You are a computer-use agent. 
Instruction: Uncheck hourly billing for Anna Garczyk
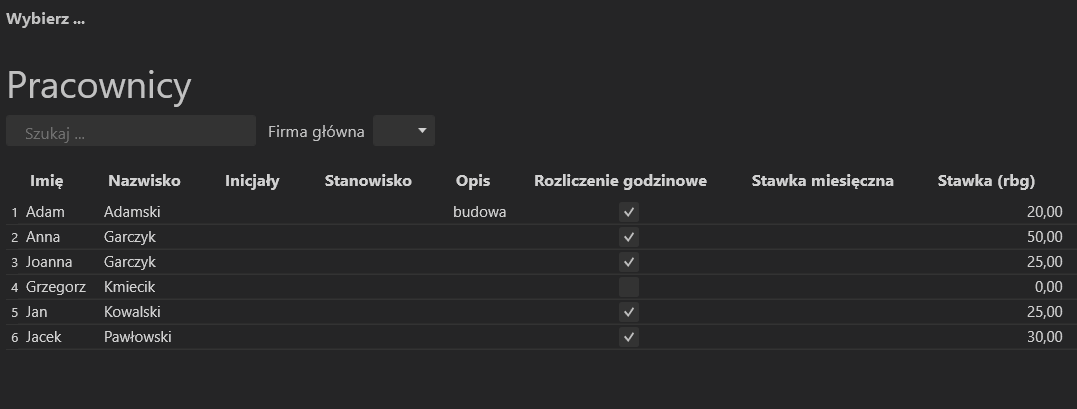[x=628, y=237]
